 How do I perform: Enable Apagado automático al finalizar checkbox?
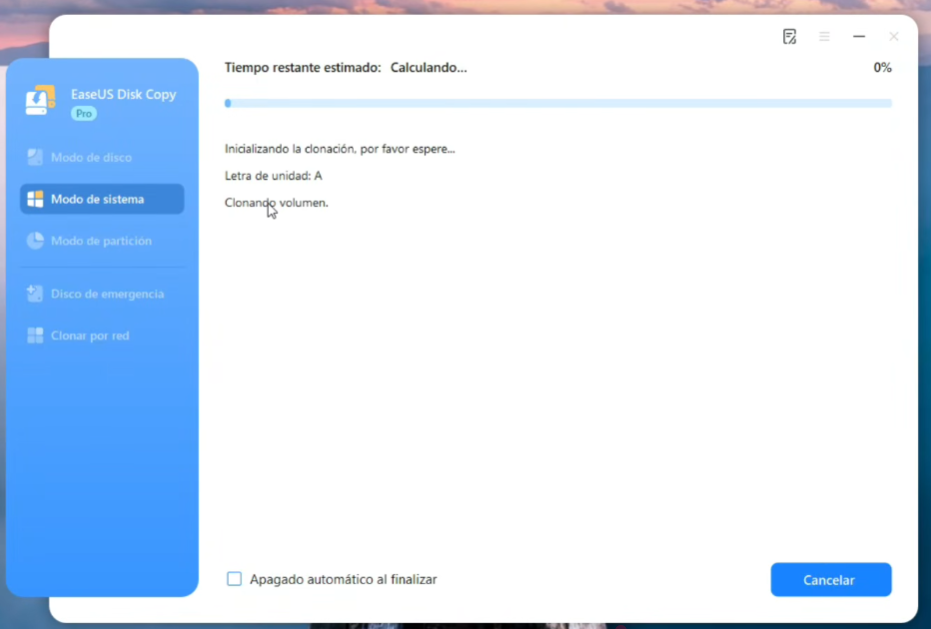tap(234, 579)
